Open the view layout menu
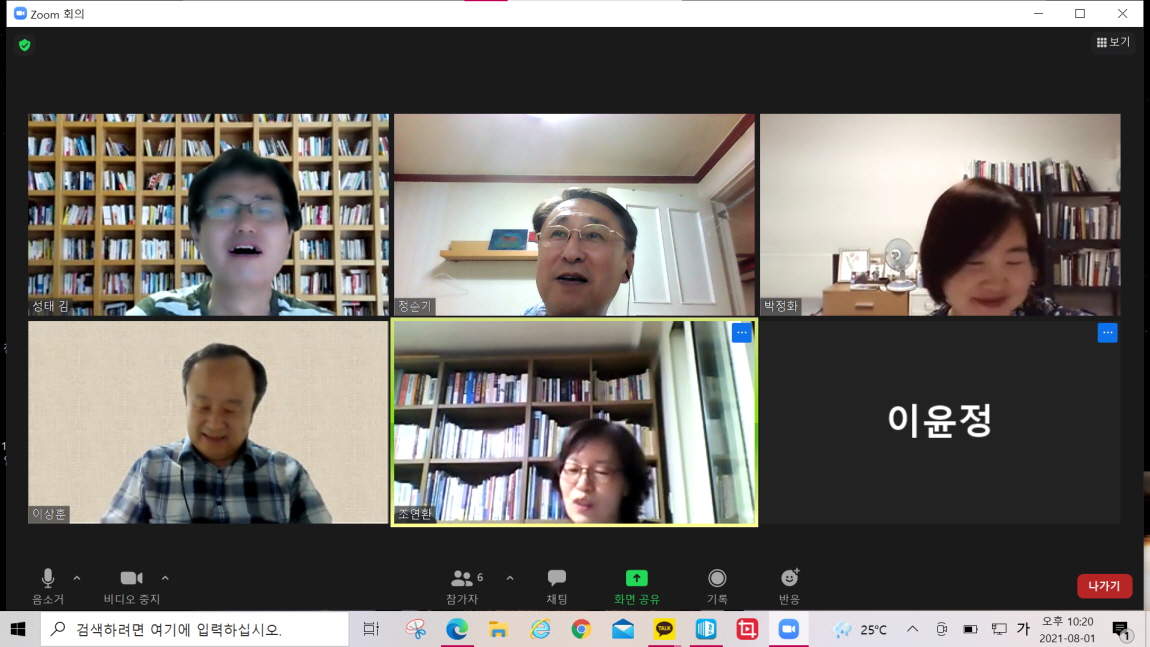 1113,42
